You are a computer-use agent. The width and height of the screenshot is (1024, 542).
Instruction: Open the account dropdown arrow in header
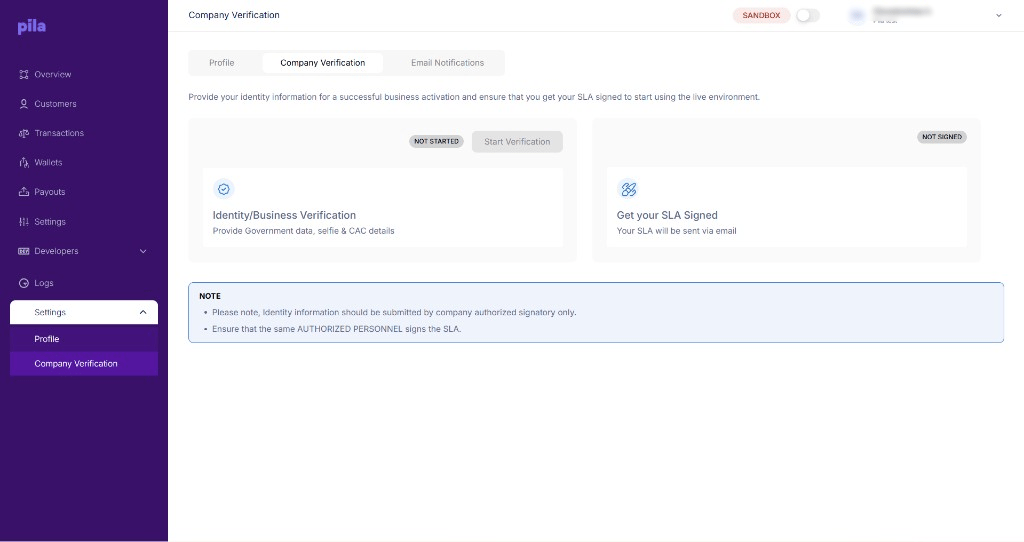click(999, 16)
